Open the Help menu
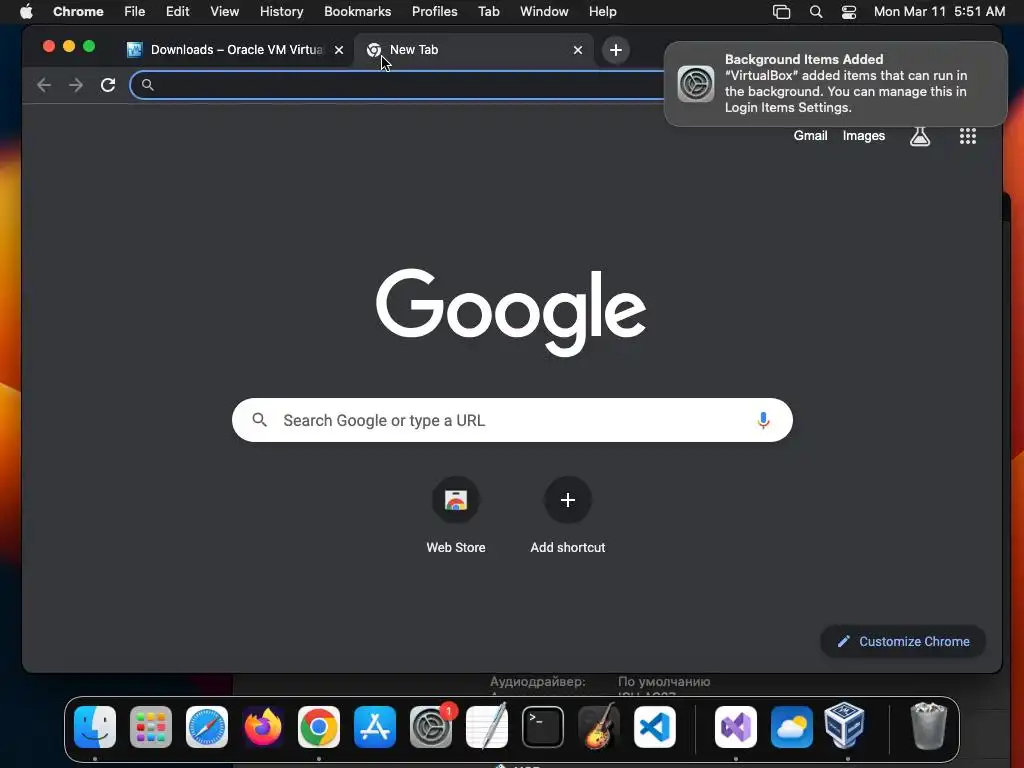 (602, 12)
